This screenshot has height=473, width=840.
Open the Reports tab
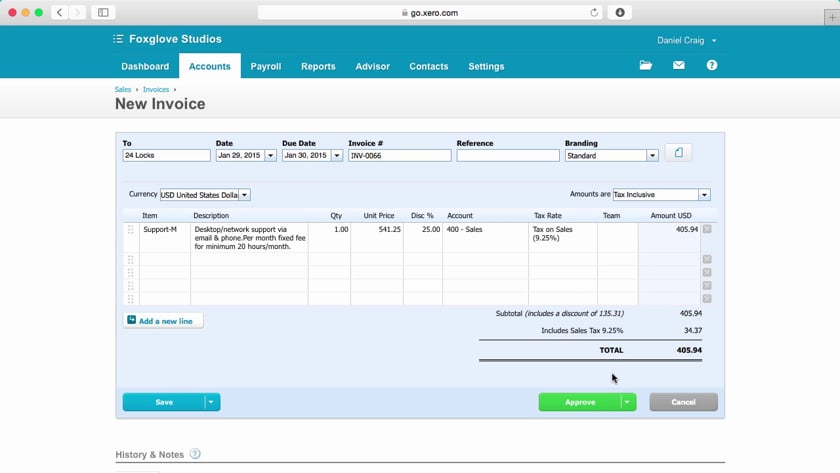coord(318,66)
